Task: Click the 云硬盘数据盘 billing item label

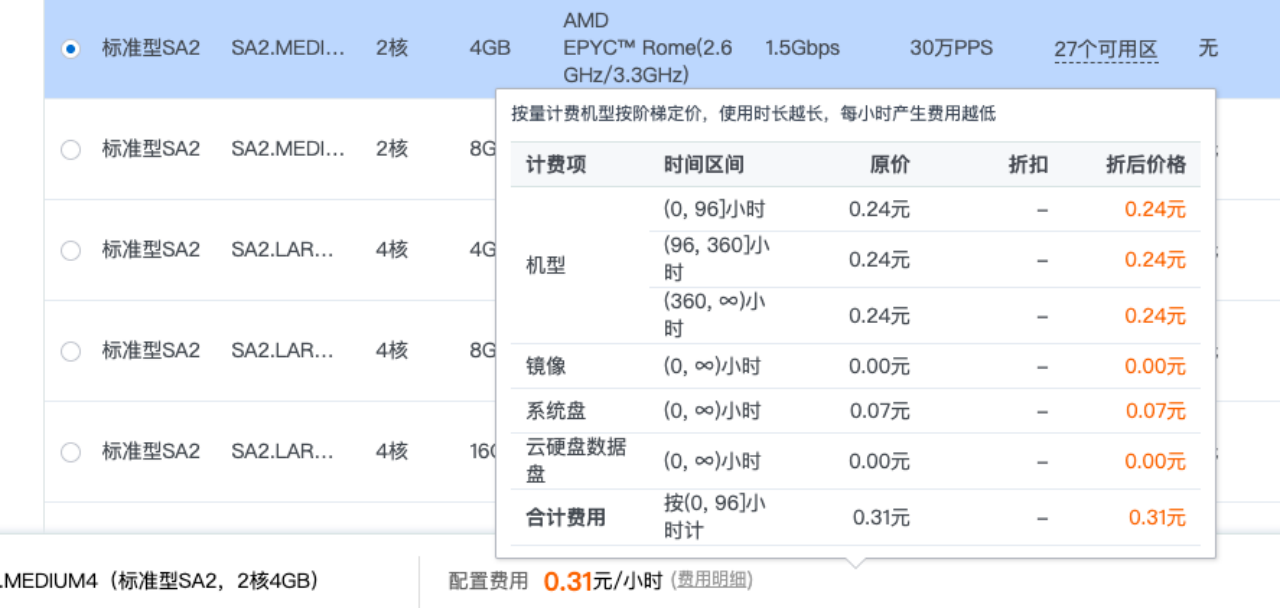Action: click(x=576, y=460)
